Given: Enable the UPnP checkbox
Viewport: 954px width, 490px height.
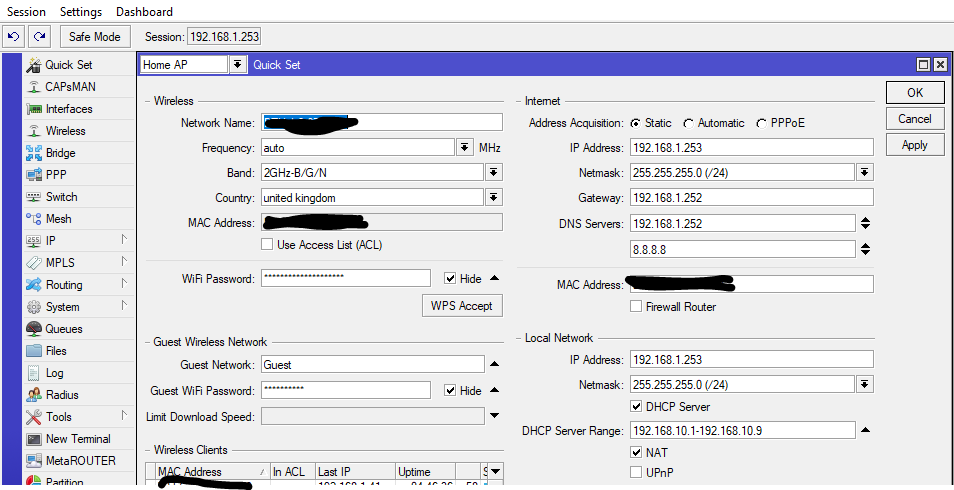Looking at the screenshot, I should 636,472.
